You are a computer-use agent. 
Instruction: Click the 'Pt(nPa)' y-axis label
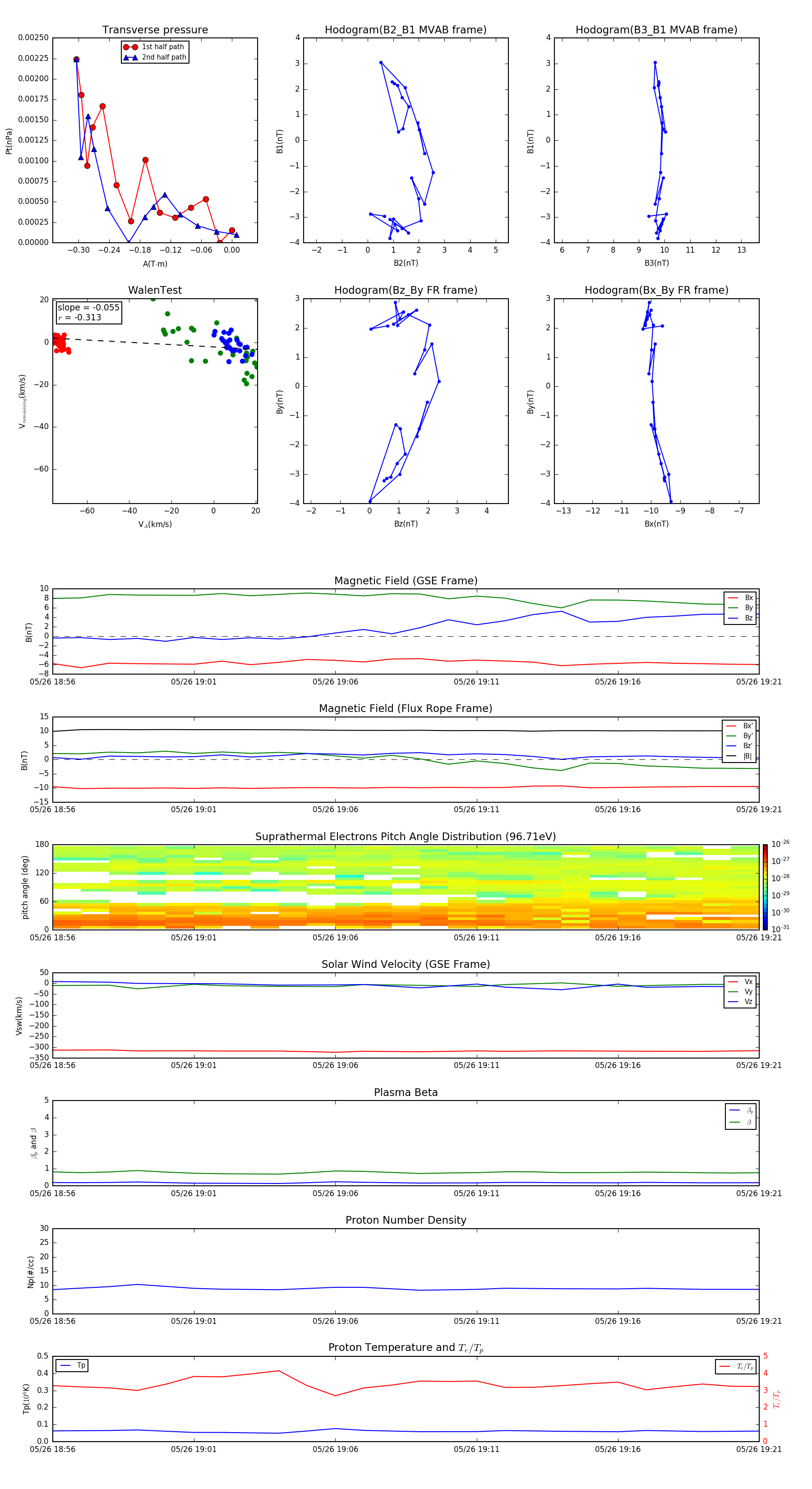pyautogui.click(x=9, y=140)
